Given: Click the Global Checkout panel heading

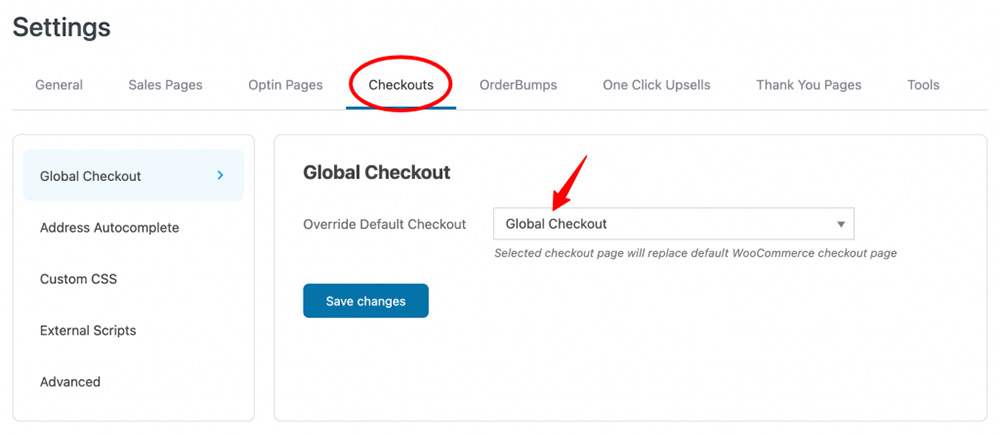Looking at the screenshot, I should pos(377,172).
